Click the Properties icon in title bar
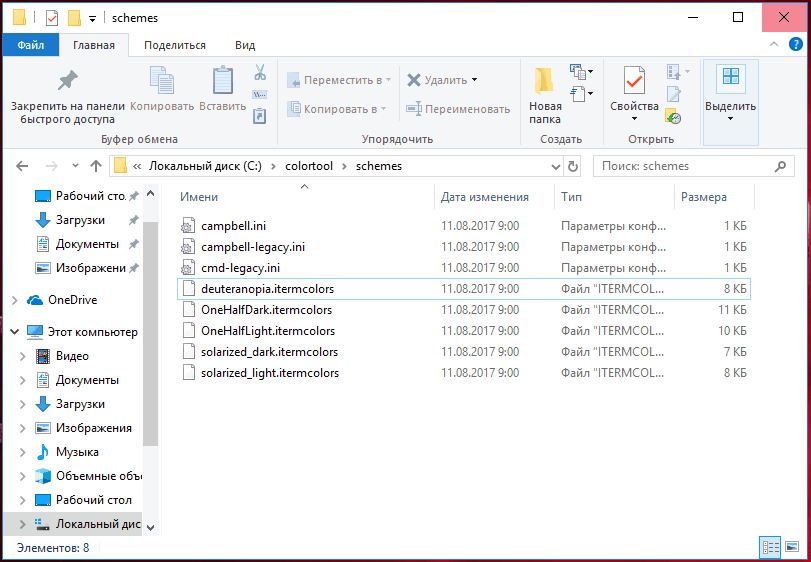 point(52,19)
